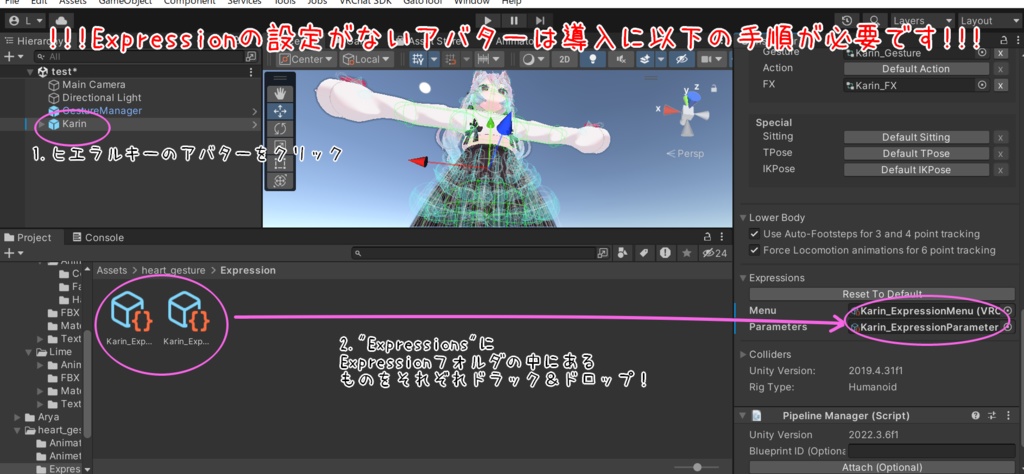
Task: Expand the Colliders section
Action: click(743, 355)
